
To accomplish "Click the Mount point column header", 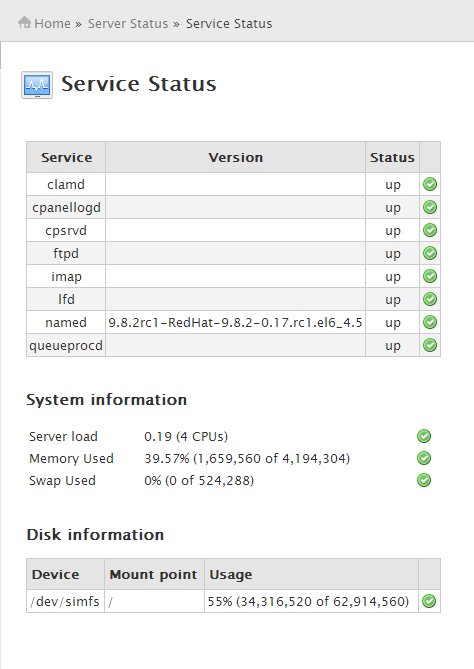I will click(x=154, y=574).
